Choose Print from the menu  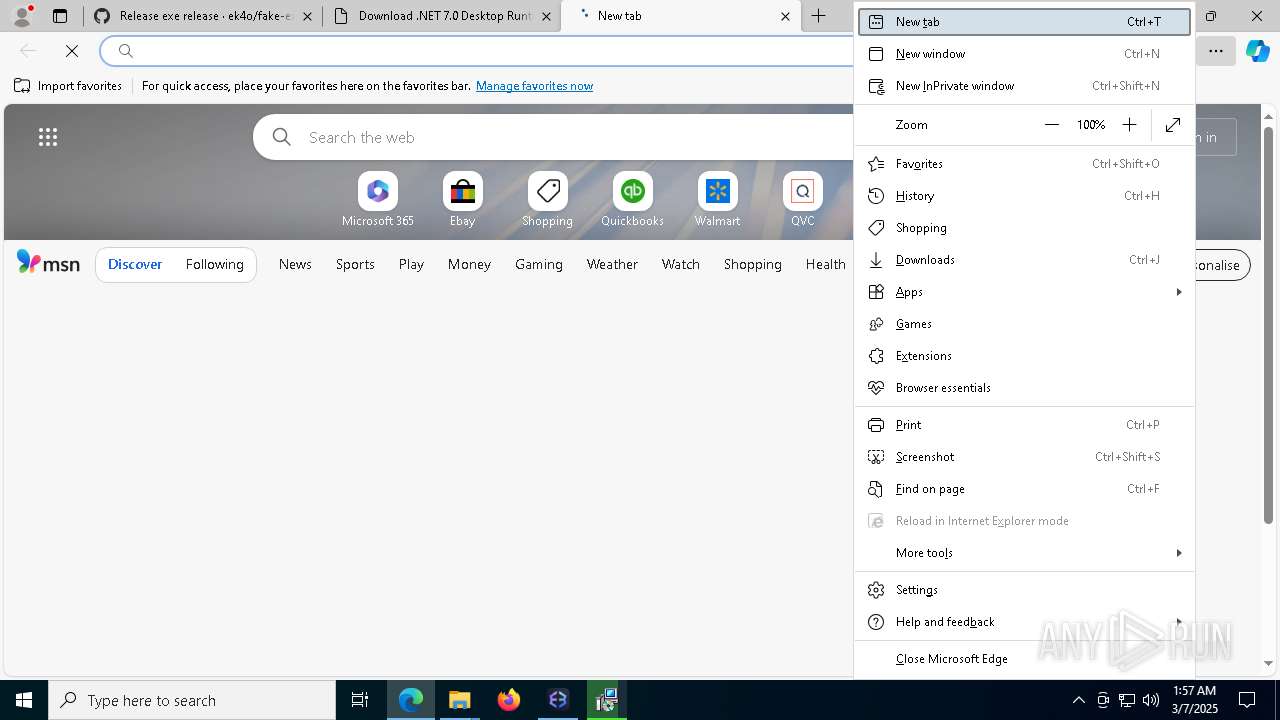pyautogui.click(x=1025, y=425)
